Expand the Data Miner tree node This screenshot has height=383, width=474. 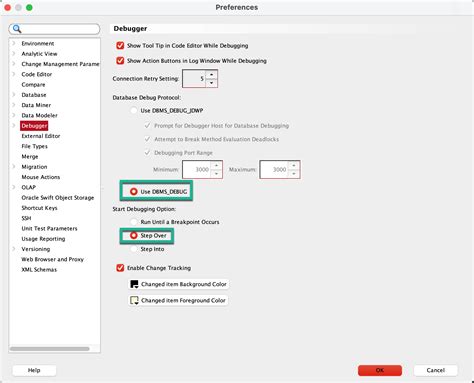[x=14, y=105]
